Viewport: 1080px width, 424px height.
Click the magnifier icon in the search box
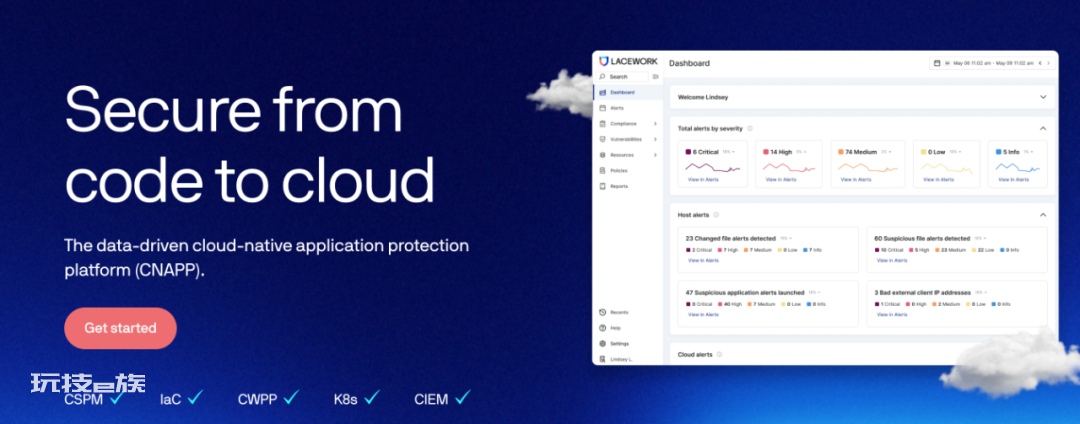tap(602, 76)
